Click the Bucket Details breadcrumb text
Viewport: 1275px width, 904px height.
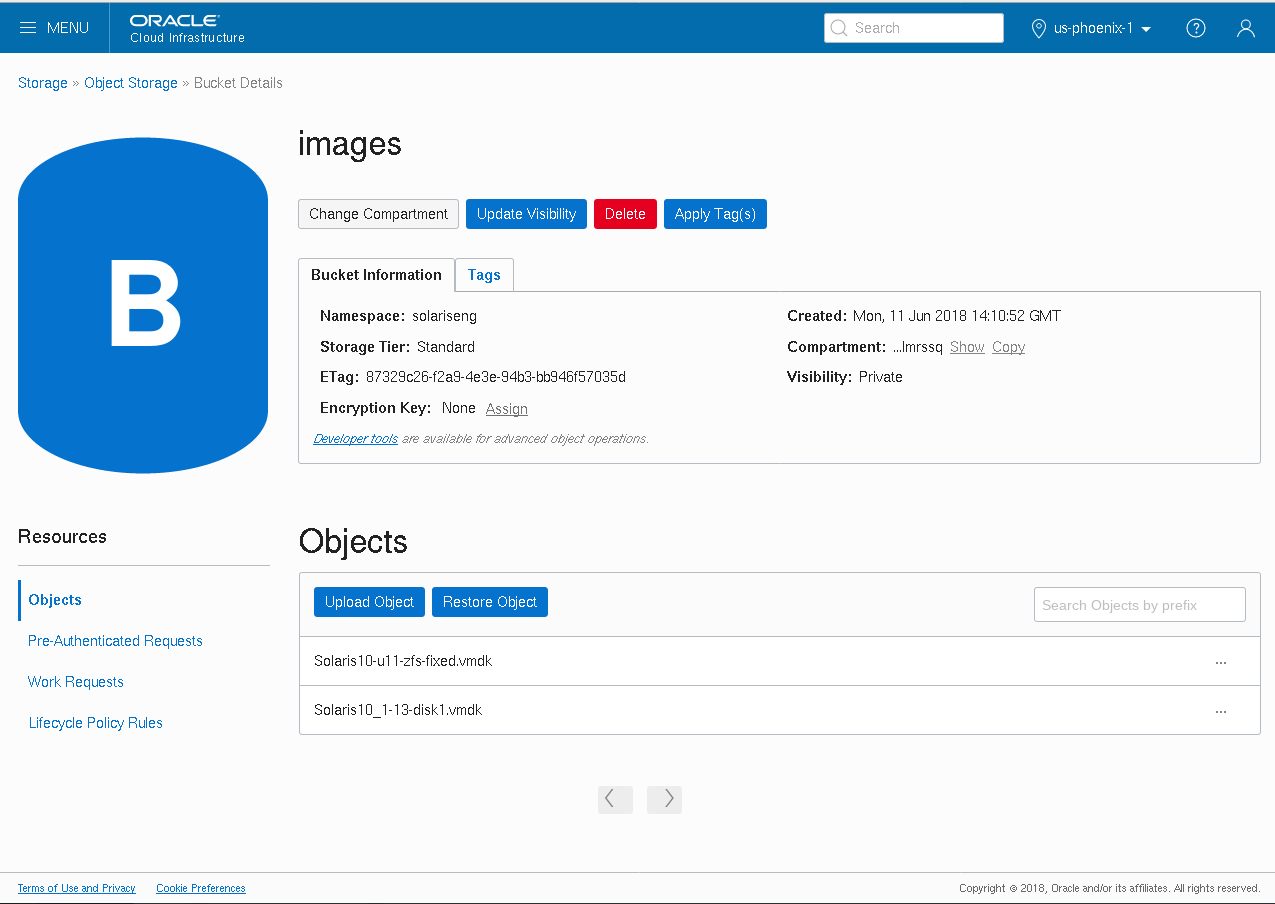pos(238,83)
